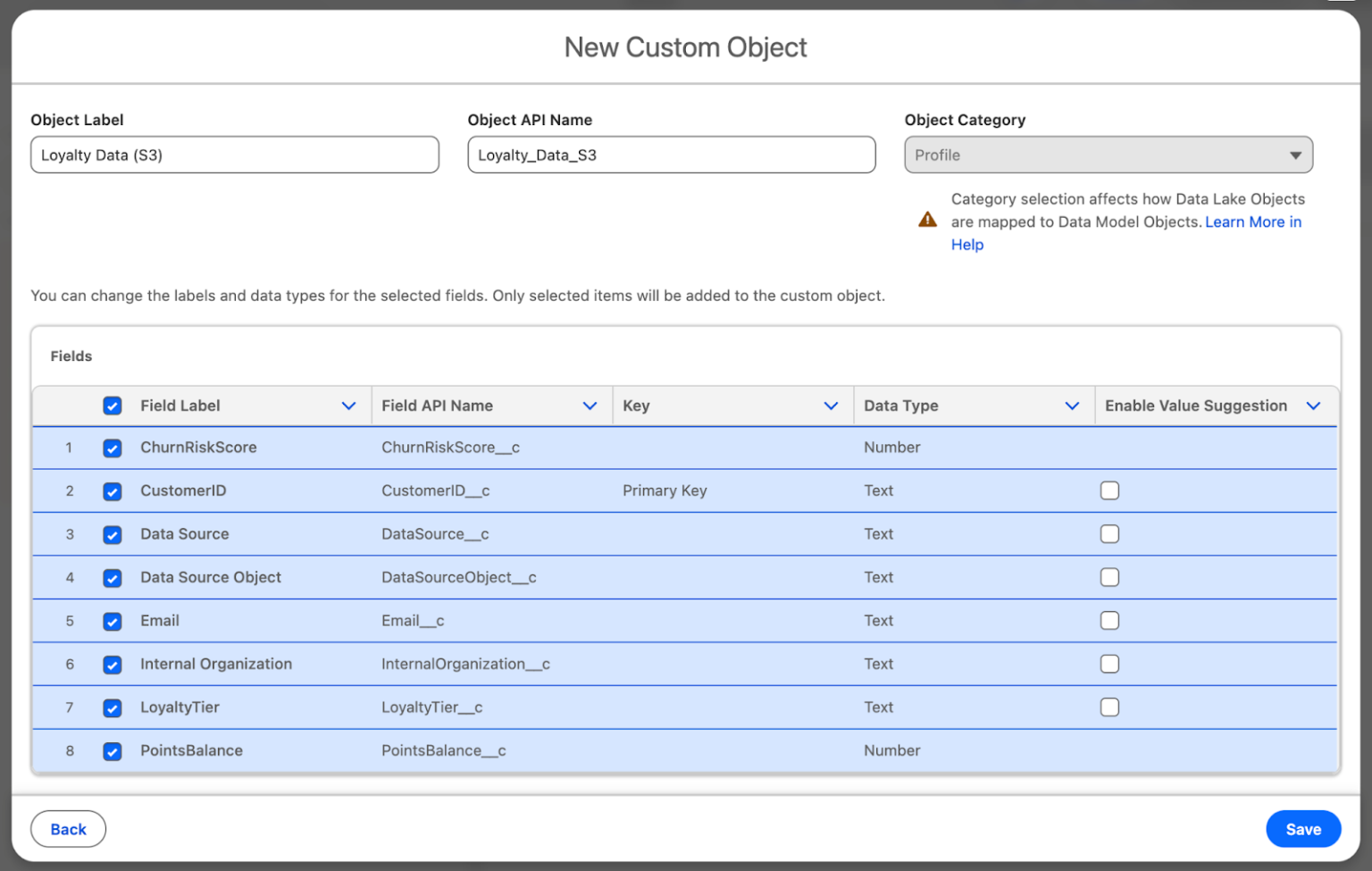
Task: Click the DataSourceObject__c API name cell
Action: click(x=458, y=577)
